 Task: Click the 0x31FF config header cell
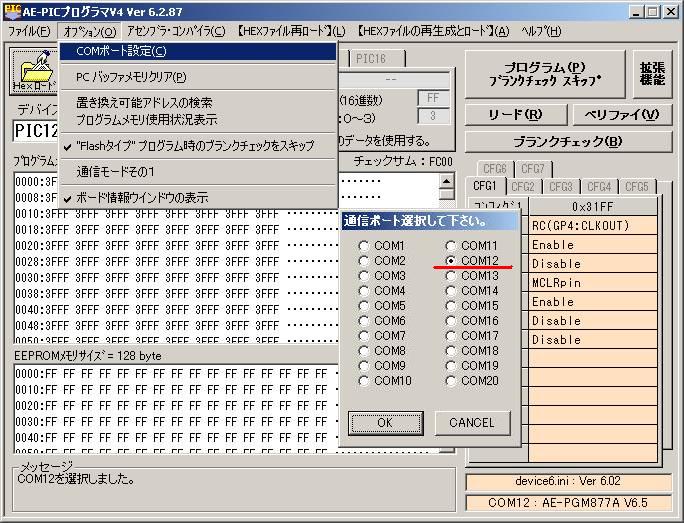tap(593, 206)
